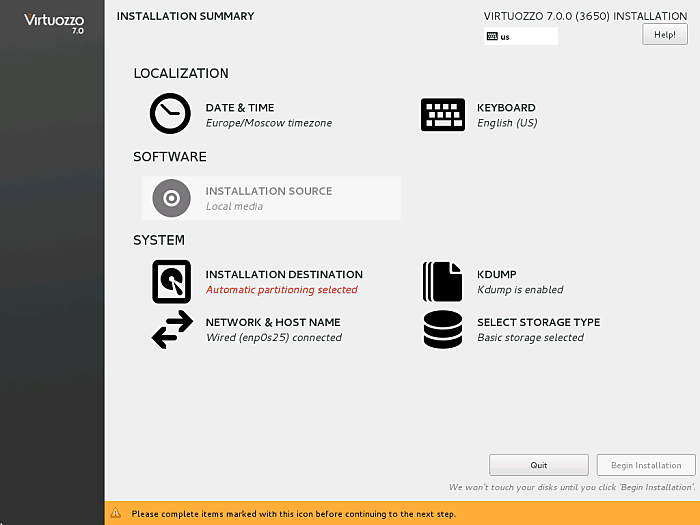Click 'Automatic partitioning selected' red text

pyautogui.click(x=281, y=290)
